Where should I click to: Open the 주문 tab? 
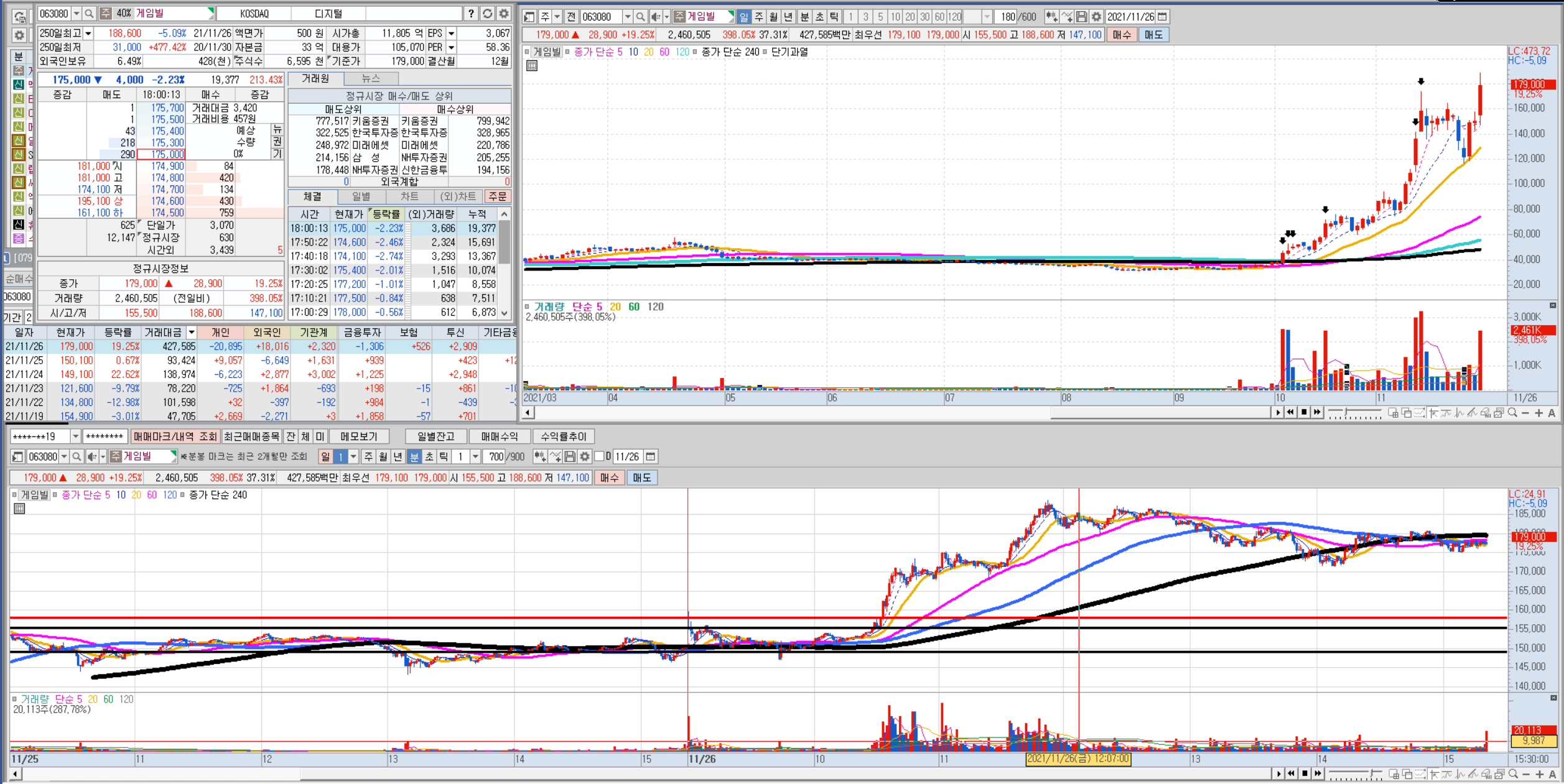pos(498,196)
